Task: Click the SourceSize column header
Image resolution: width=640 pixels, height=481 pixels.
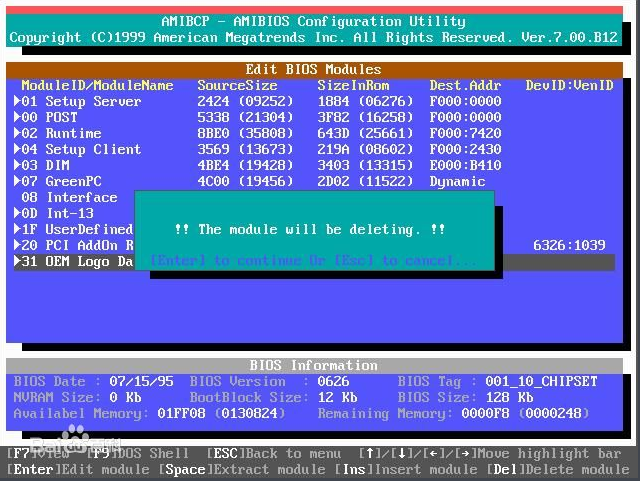Action: pos(237,85)
